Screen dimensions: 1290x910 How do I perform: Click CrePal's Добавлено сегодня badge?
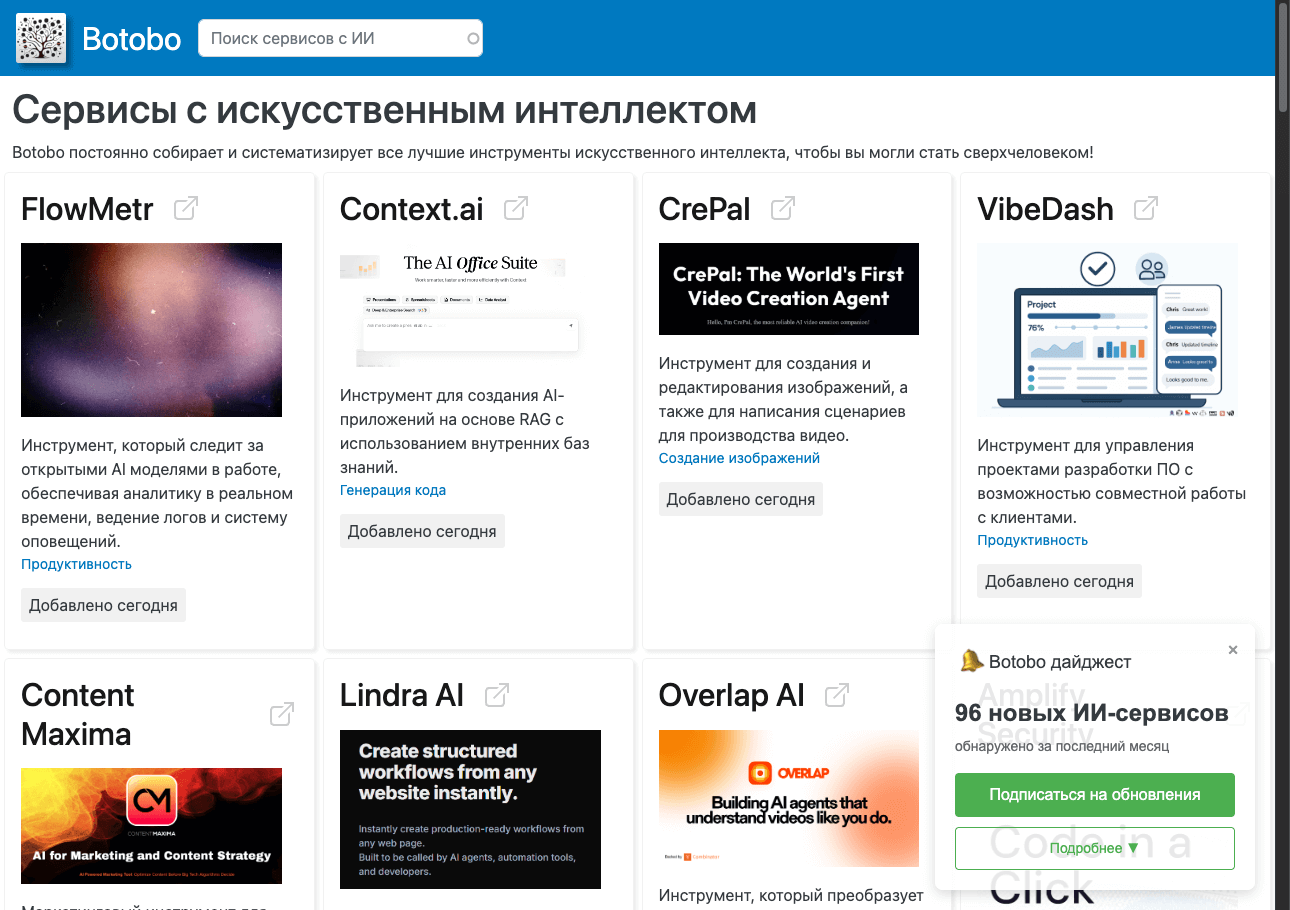(741, 499)
